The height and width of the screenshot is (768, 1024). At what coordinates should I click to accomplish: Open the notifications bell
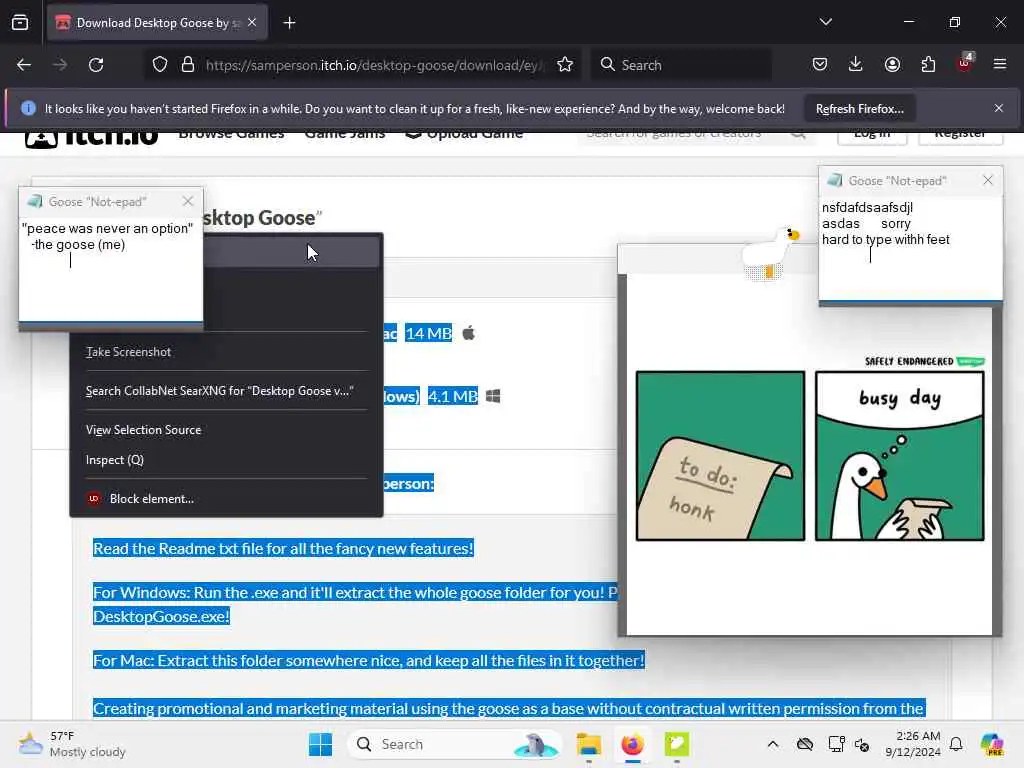click(956, 744)
